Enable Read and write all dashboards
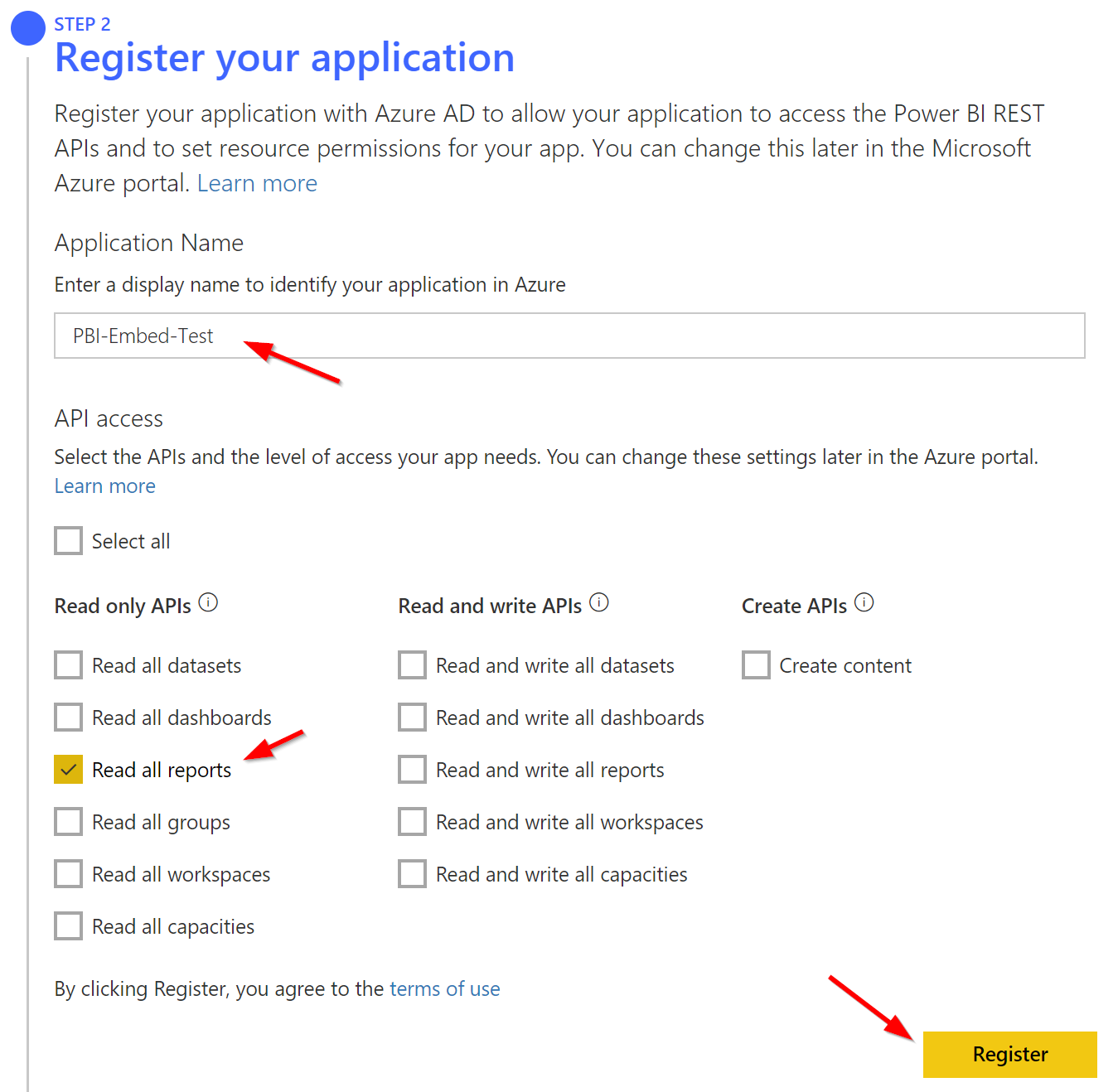The image size is (1118, 1092). click(x=413, y=718)
